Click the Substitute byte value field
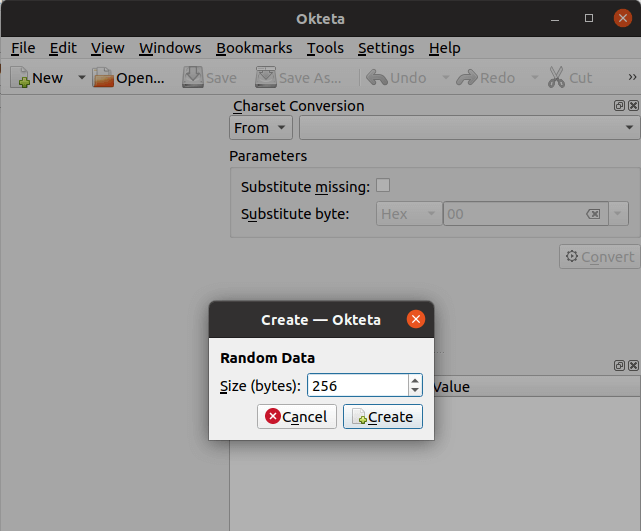This screenshot has height=531, width=641. coord(513,214)
